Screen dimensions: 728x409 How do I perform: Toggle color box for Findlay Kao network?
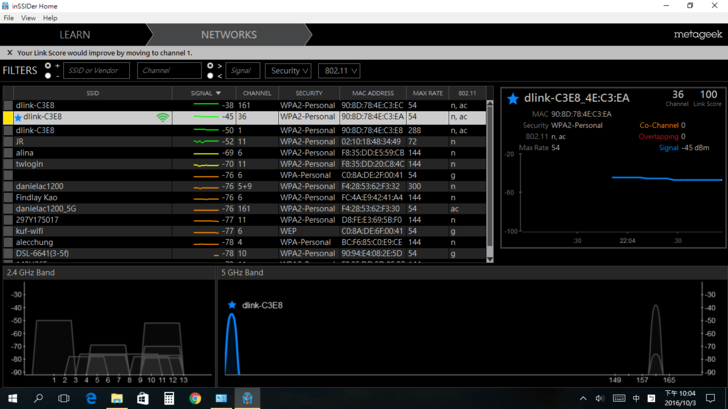pyautogui.click(x=8, y=197)
